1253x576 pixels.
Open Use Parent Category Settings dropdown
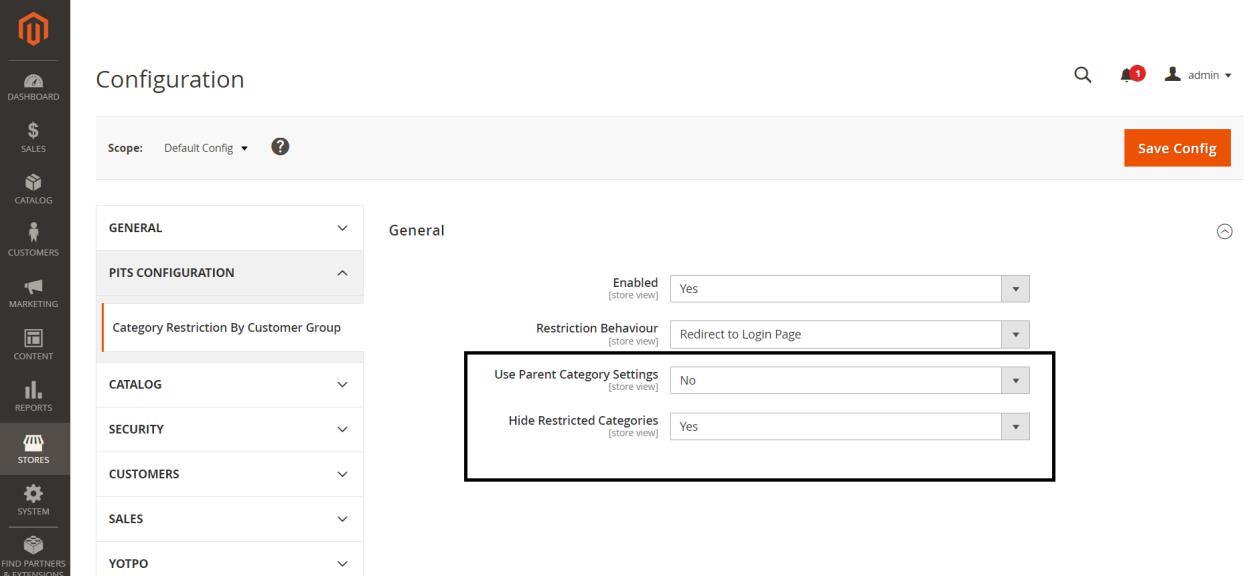pyautogui.click(x=849, y=380)
